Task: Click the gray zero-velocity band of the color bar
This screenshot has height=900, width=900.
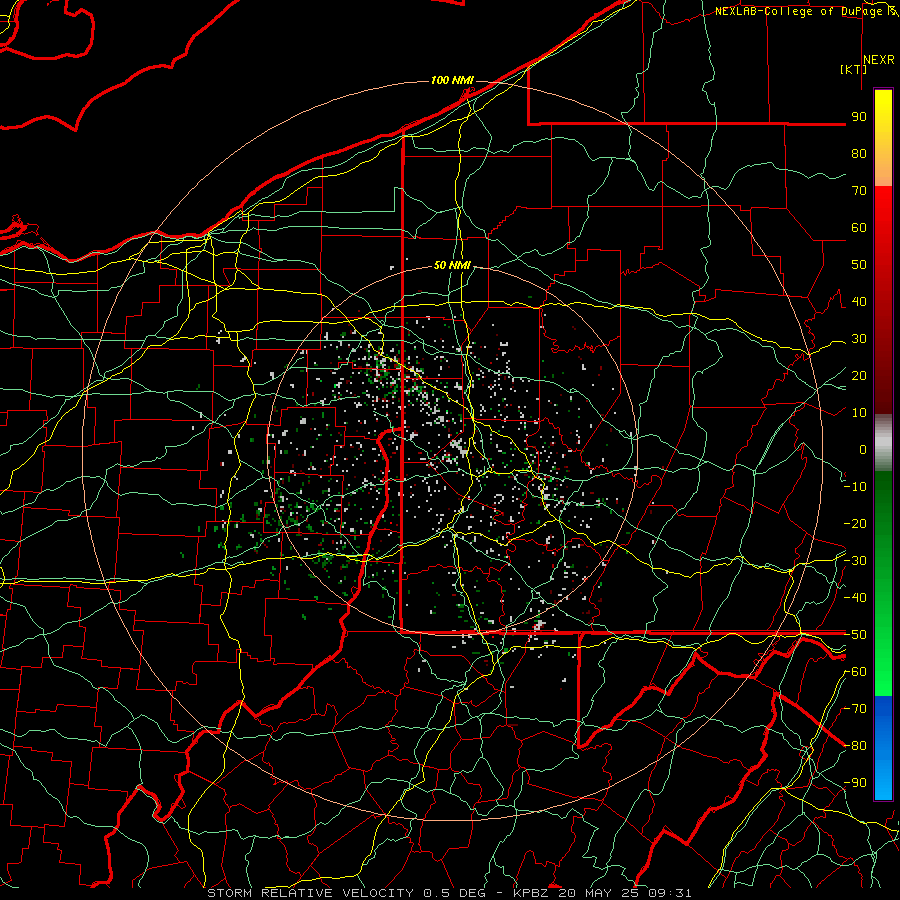Action: click(x=883, y=443)
